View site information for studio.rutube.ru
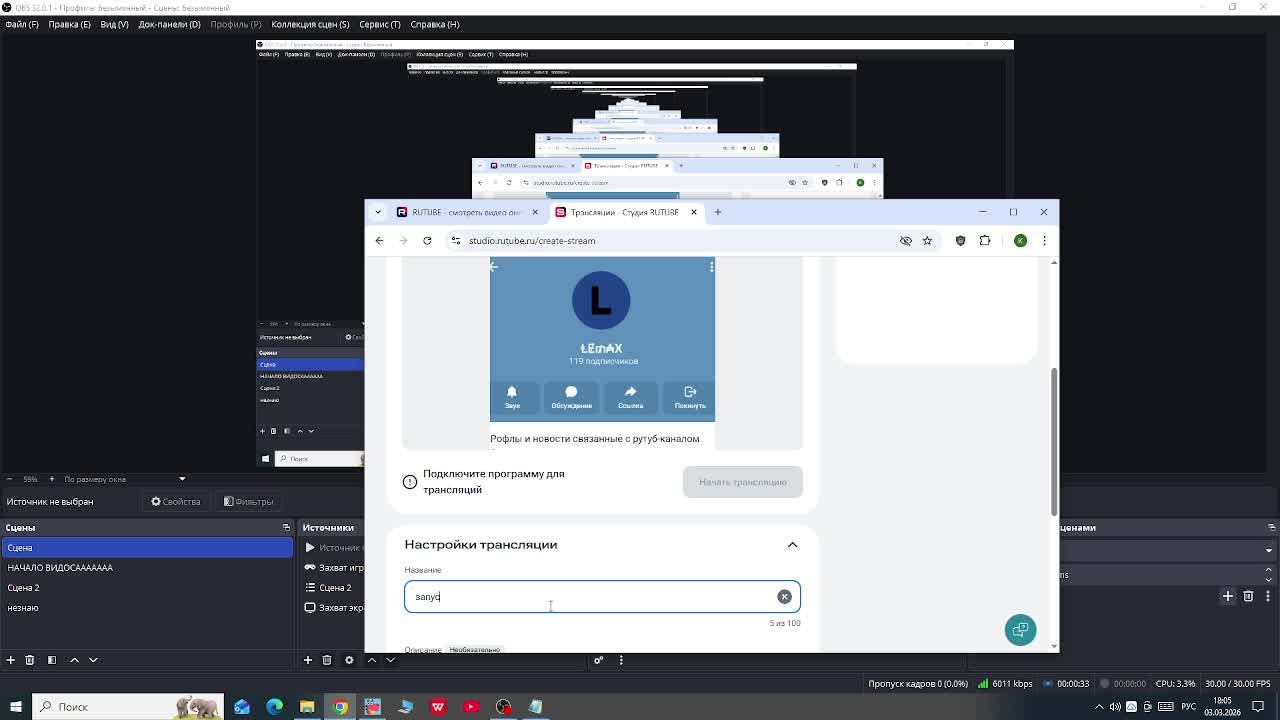The image size is (1280, 720). [x=456, y=241]
